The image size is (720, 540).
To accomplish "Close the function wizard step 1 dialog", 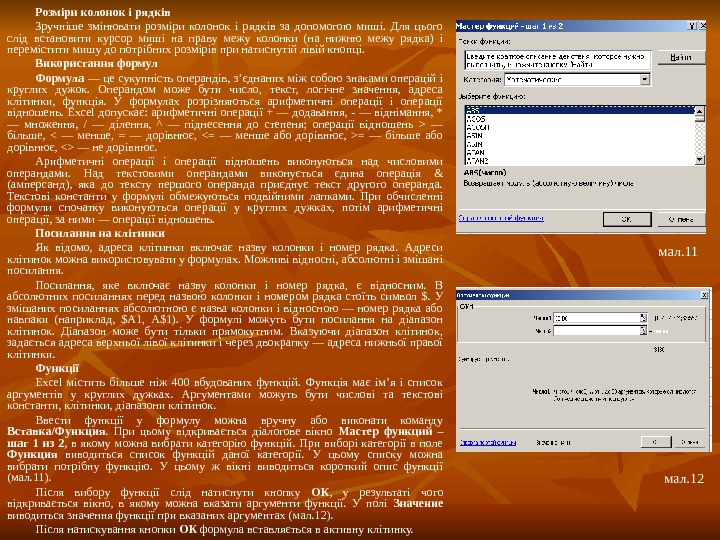I will tap(702, 26).
